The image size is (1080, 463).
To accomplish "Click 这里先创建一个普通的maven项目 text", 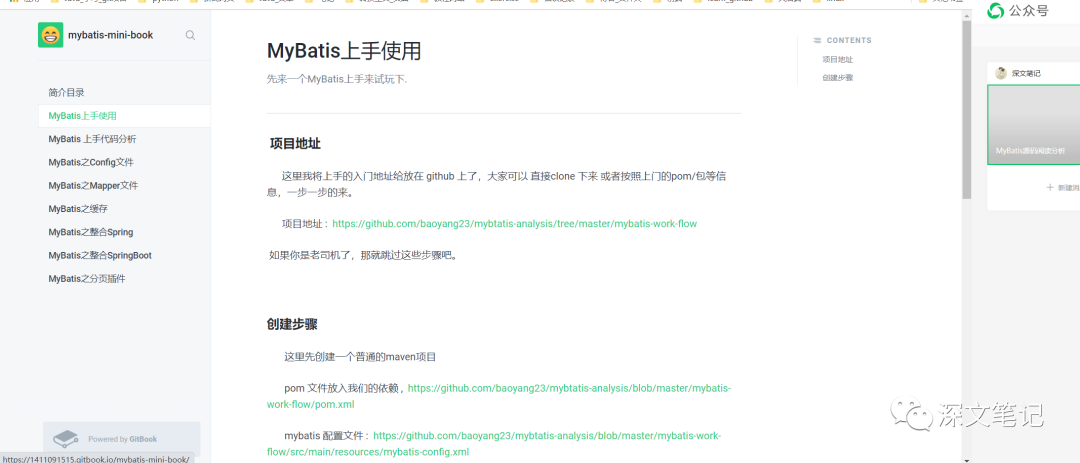I will 360,358.
